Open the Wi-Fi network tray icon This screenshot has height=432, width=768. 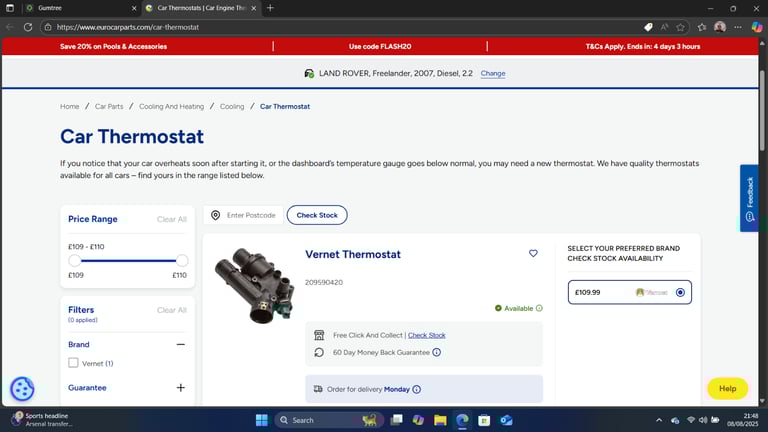click(x=691, y=420)
